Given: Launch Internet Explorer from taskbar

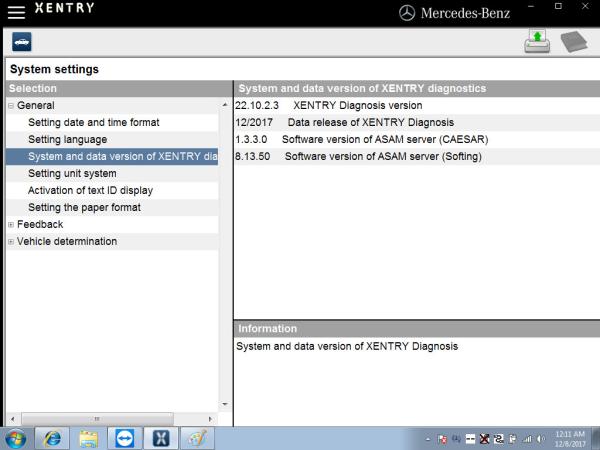Looking at the screenshot, I should [x=52, y=439].
